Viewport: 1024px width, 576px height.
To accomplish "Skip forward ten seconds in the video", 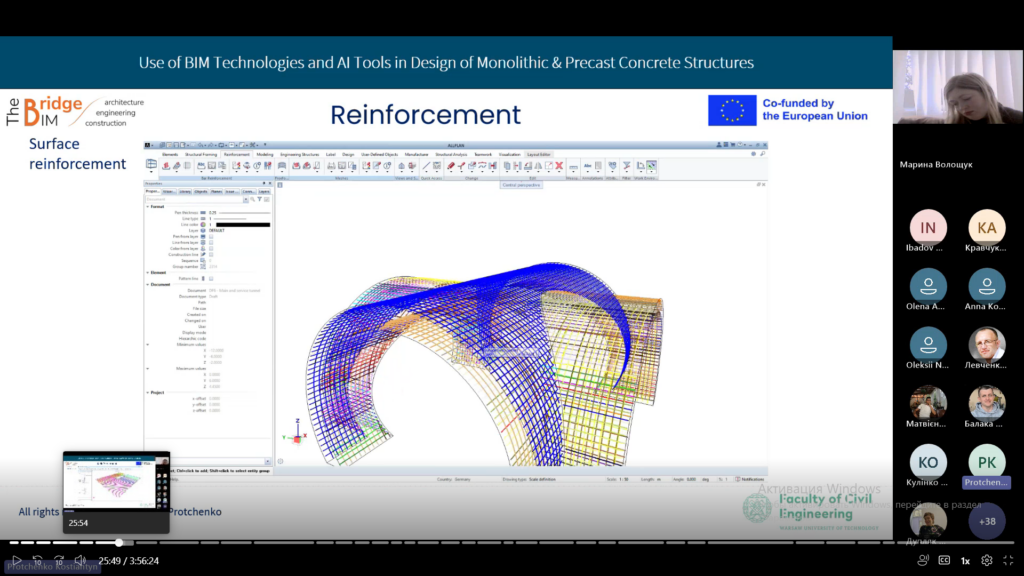I will click(59, 561).
